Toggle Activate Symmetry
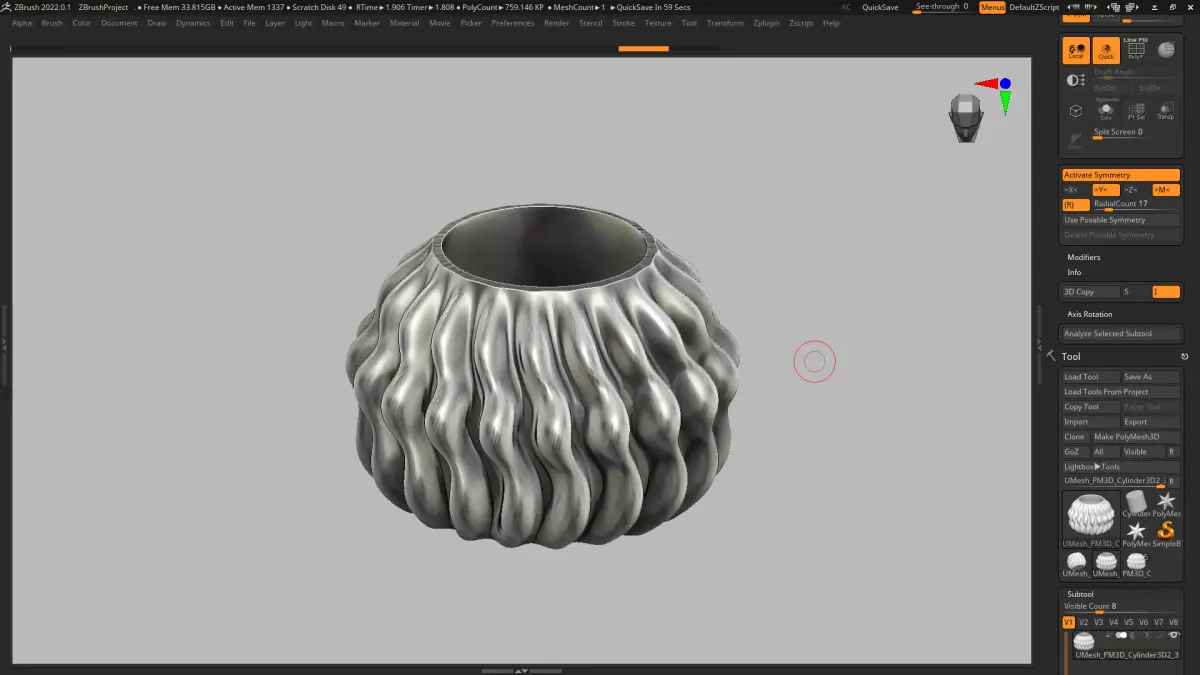1200x675 pixels. pos(1121,175)
